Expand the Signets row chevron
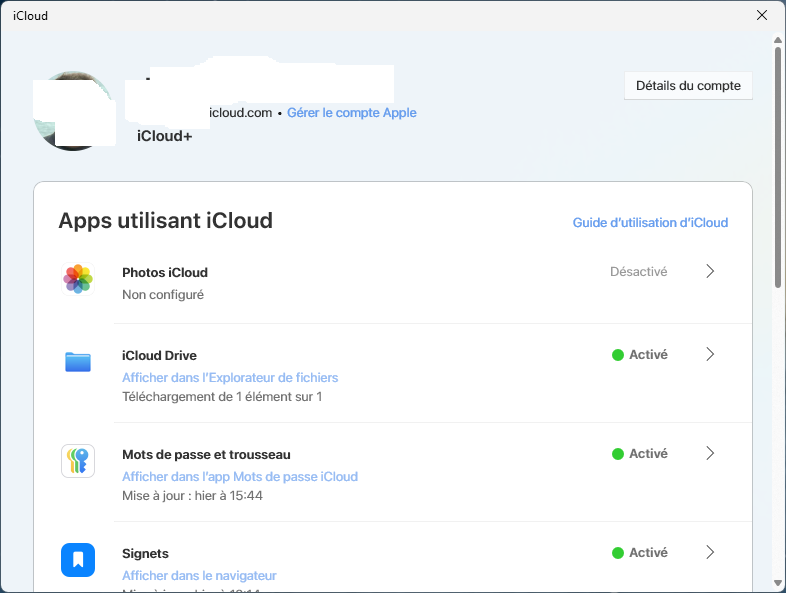Image resolution: width=786 pixels, height=593 pixels. pyautogui.click(x=710, y=552)
